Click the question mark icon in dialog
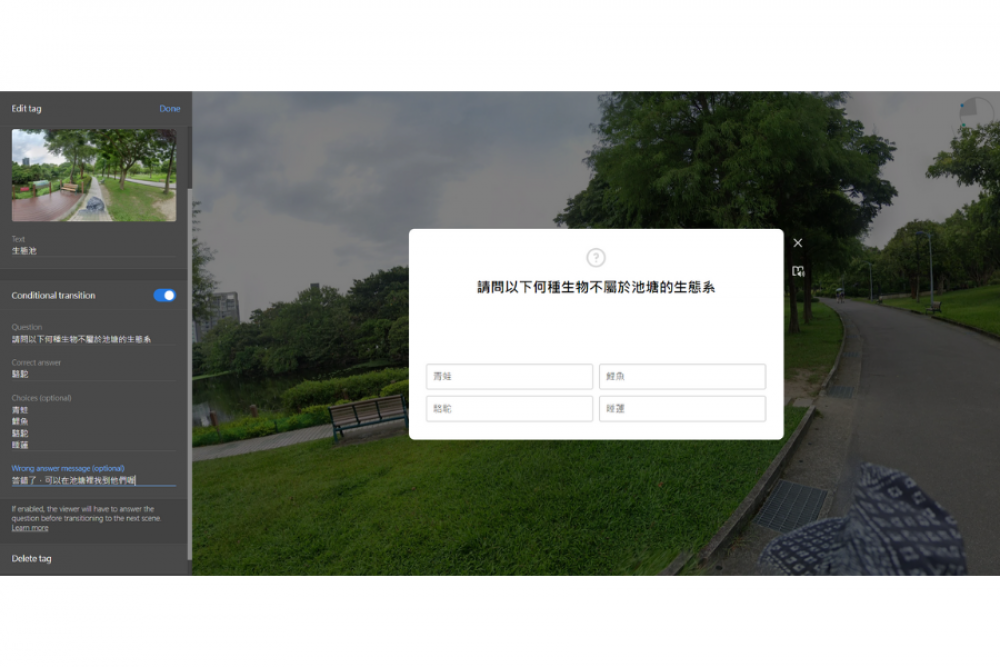The image size is (1000, 667). tap(596, 258)
